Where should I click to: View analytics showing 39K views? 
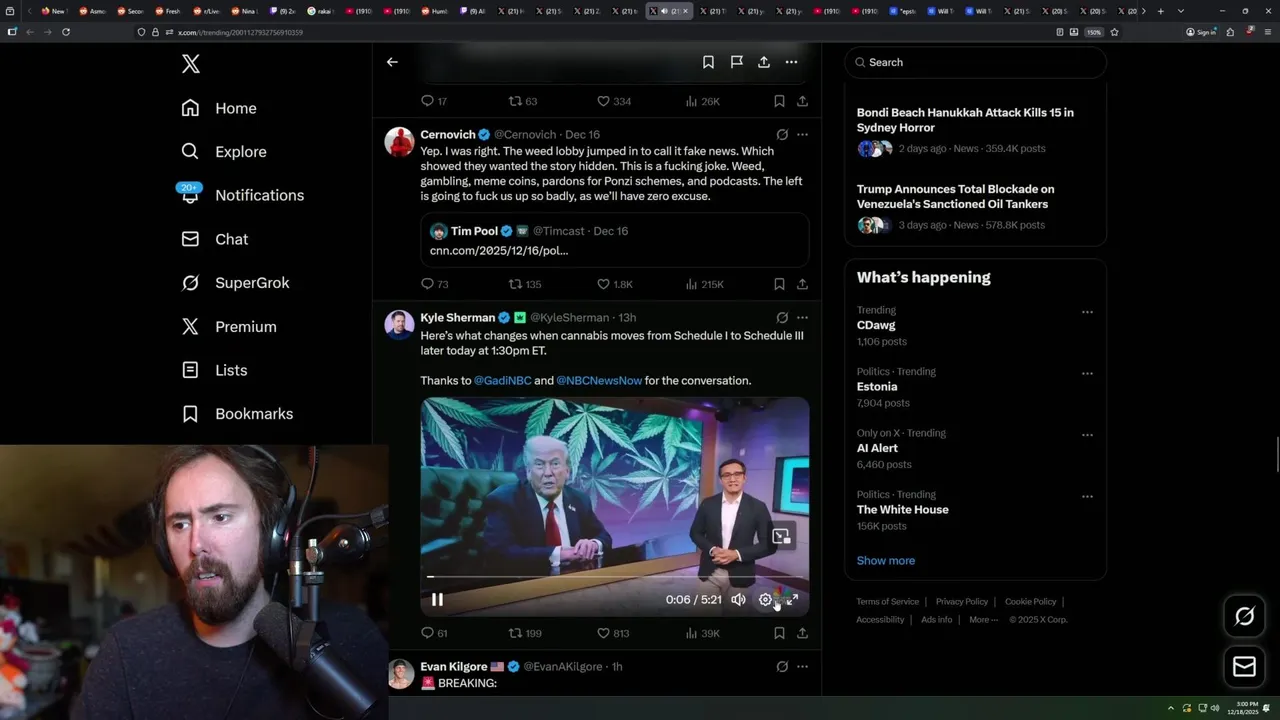pyautogui.click(x=703, y=633)
